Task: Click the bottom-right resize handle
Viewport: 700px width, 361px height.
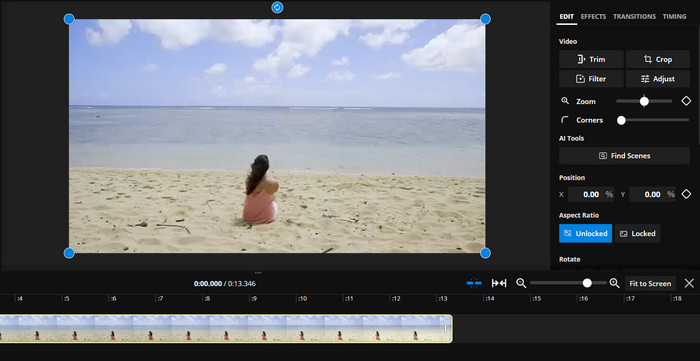Action: pyautogui.click(x=485, y=253)
